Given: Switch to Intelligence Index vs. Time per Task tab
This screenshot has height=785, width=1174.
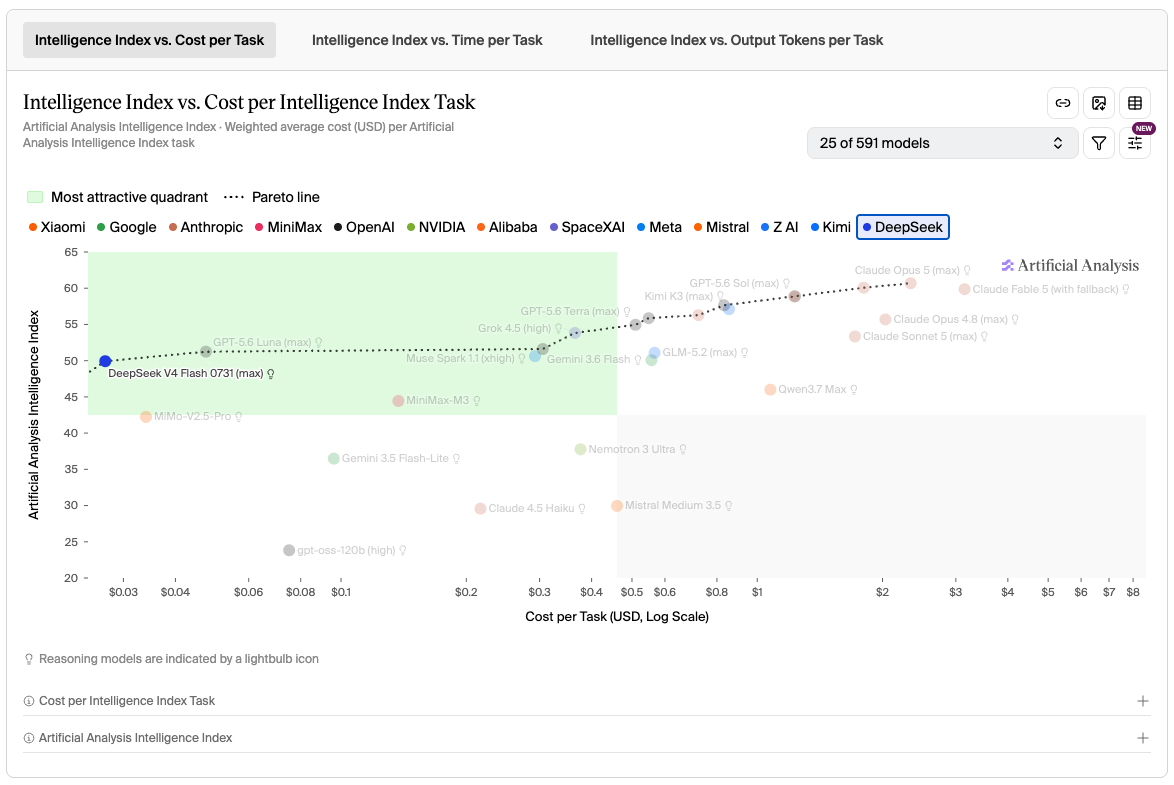Looking at the screenshot, I should pyautogui.click(x=427, y=40).
